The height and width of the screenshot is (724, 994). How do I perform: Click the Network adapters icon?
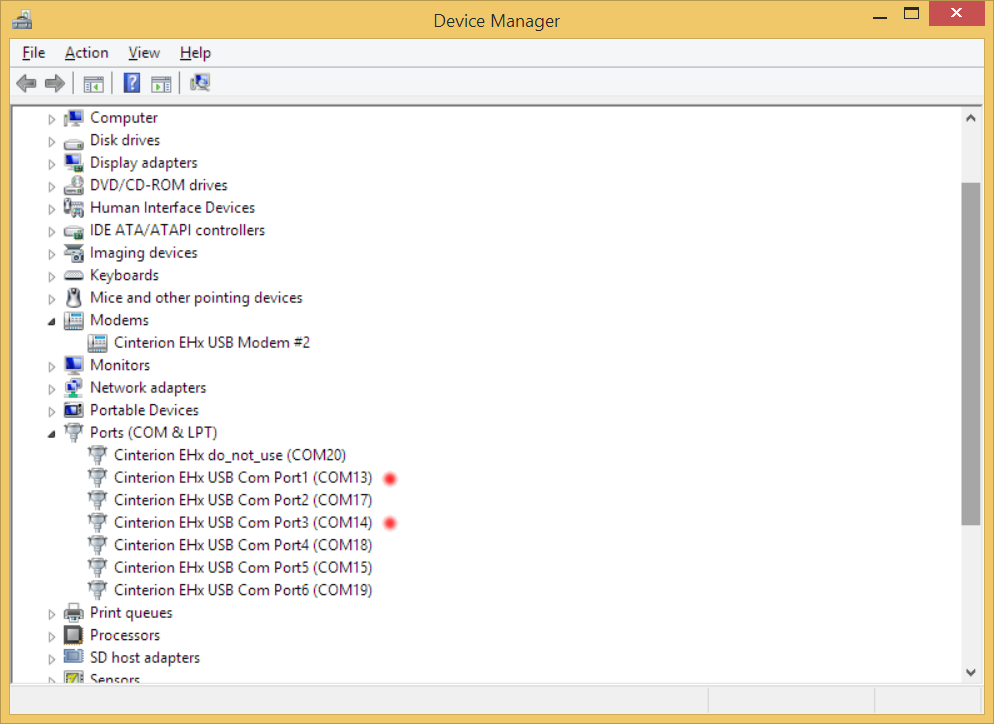tap(74, 388)
